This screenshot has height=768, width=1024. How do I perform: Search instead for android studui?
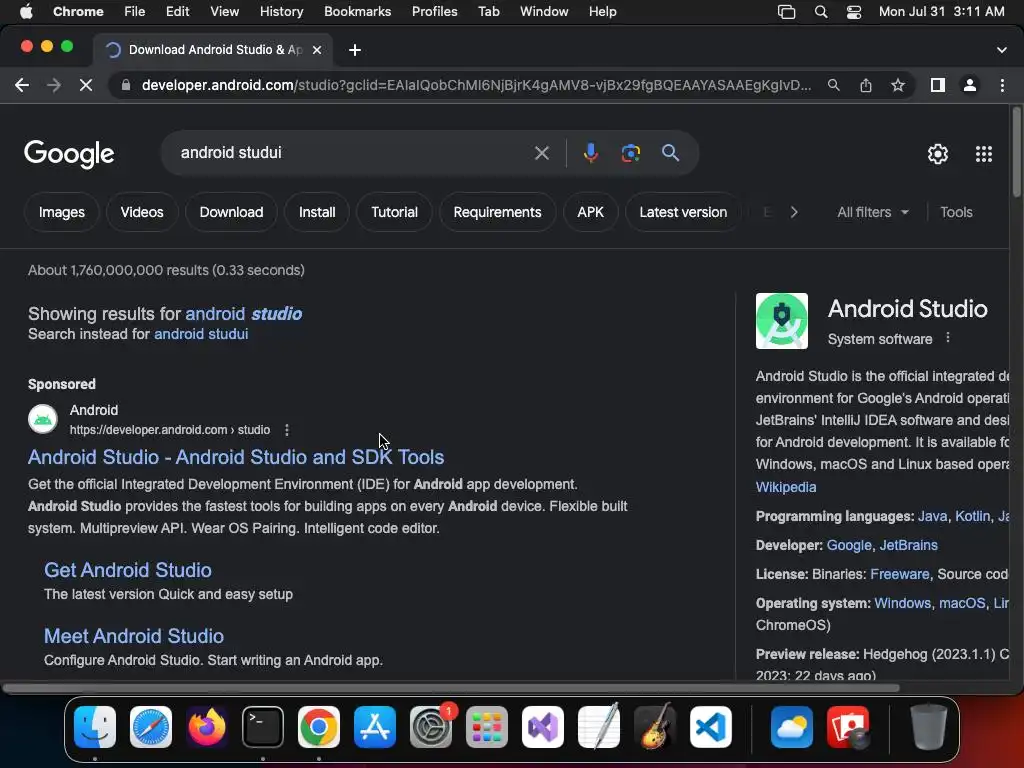201,334
